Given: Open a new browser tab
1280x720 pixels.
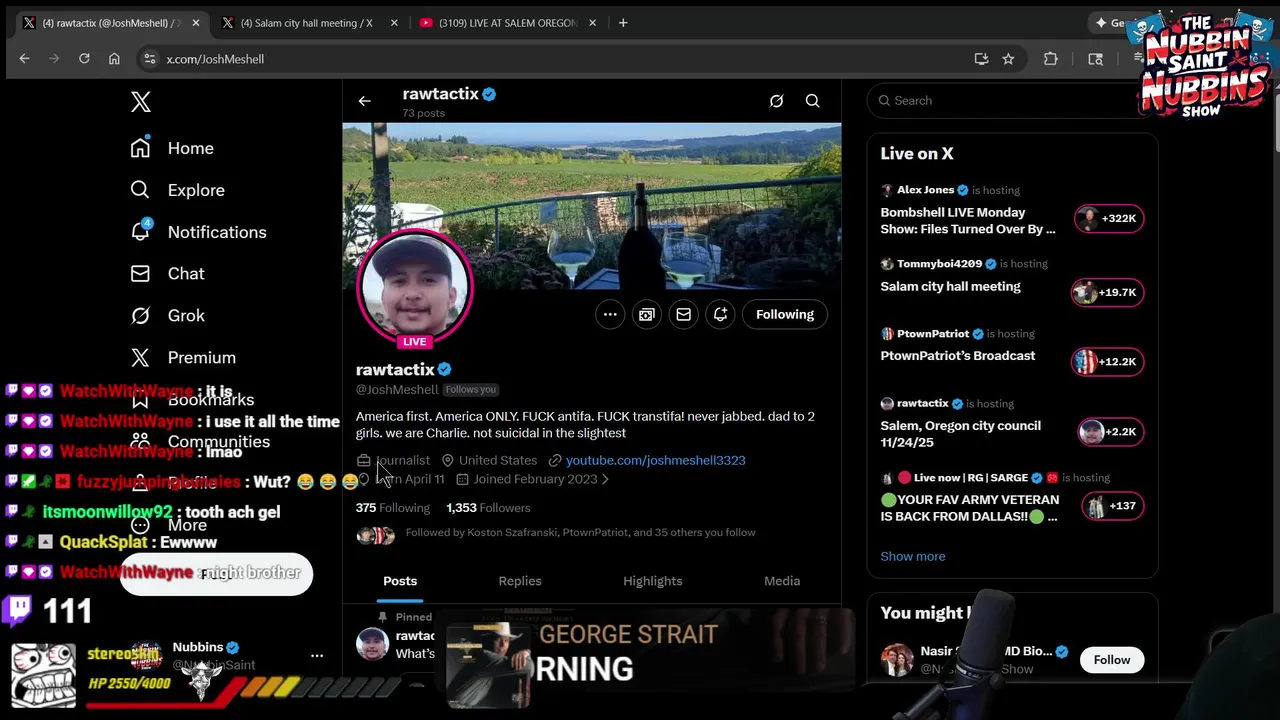Looking at the screenshot, I should point(623,23).
